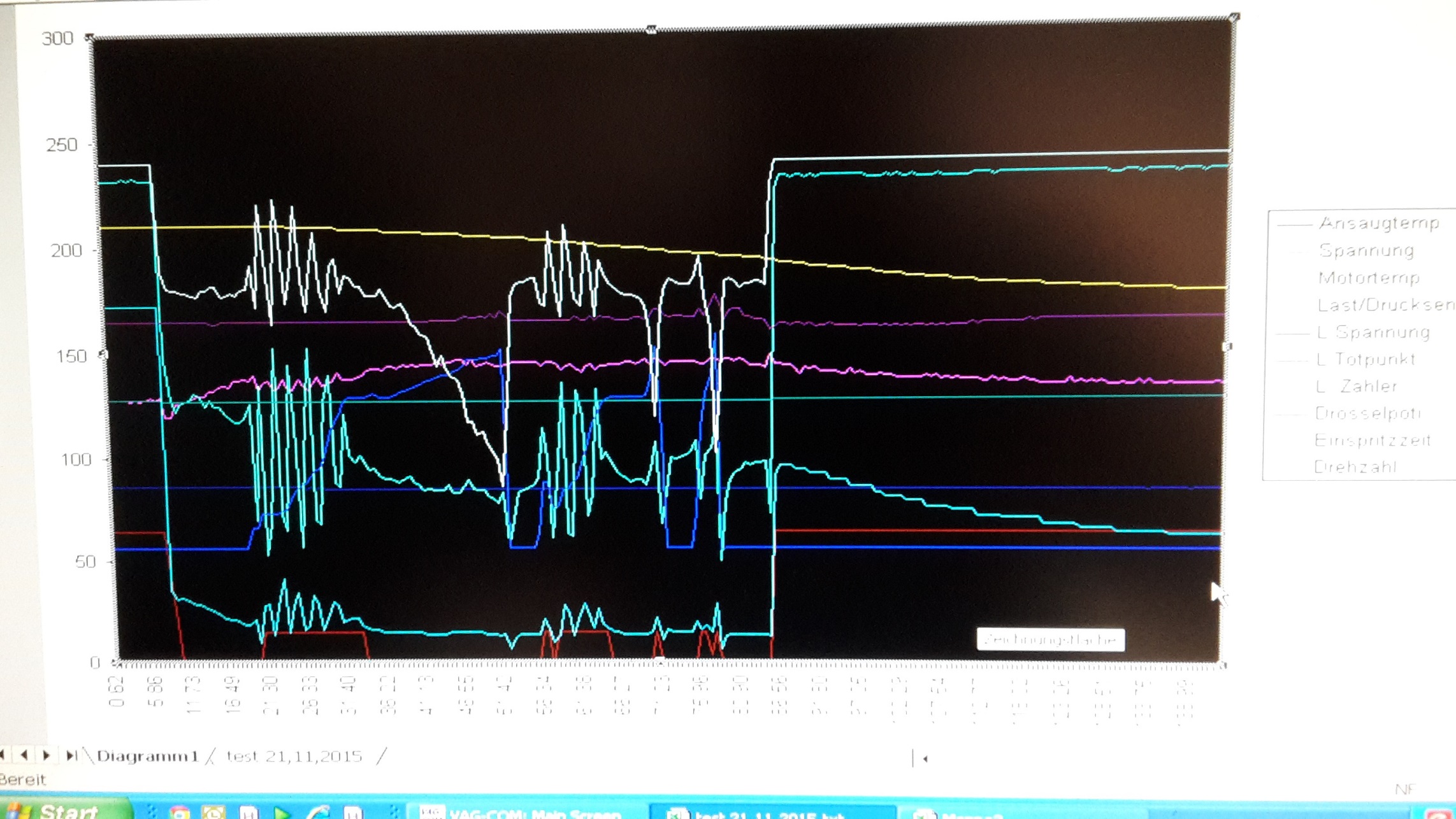The image size is (1456, 819).
Task: Open the Windows Start button
Action: coord(64,811)
